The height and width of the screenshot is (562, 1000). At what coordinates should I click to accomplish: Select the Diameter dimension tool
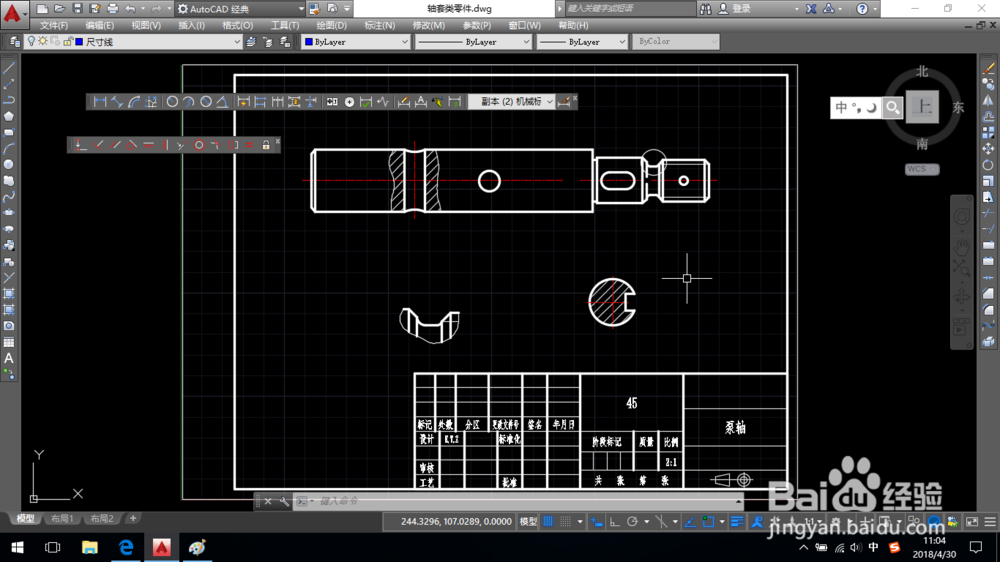coord(205,101)
